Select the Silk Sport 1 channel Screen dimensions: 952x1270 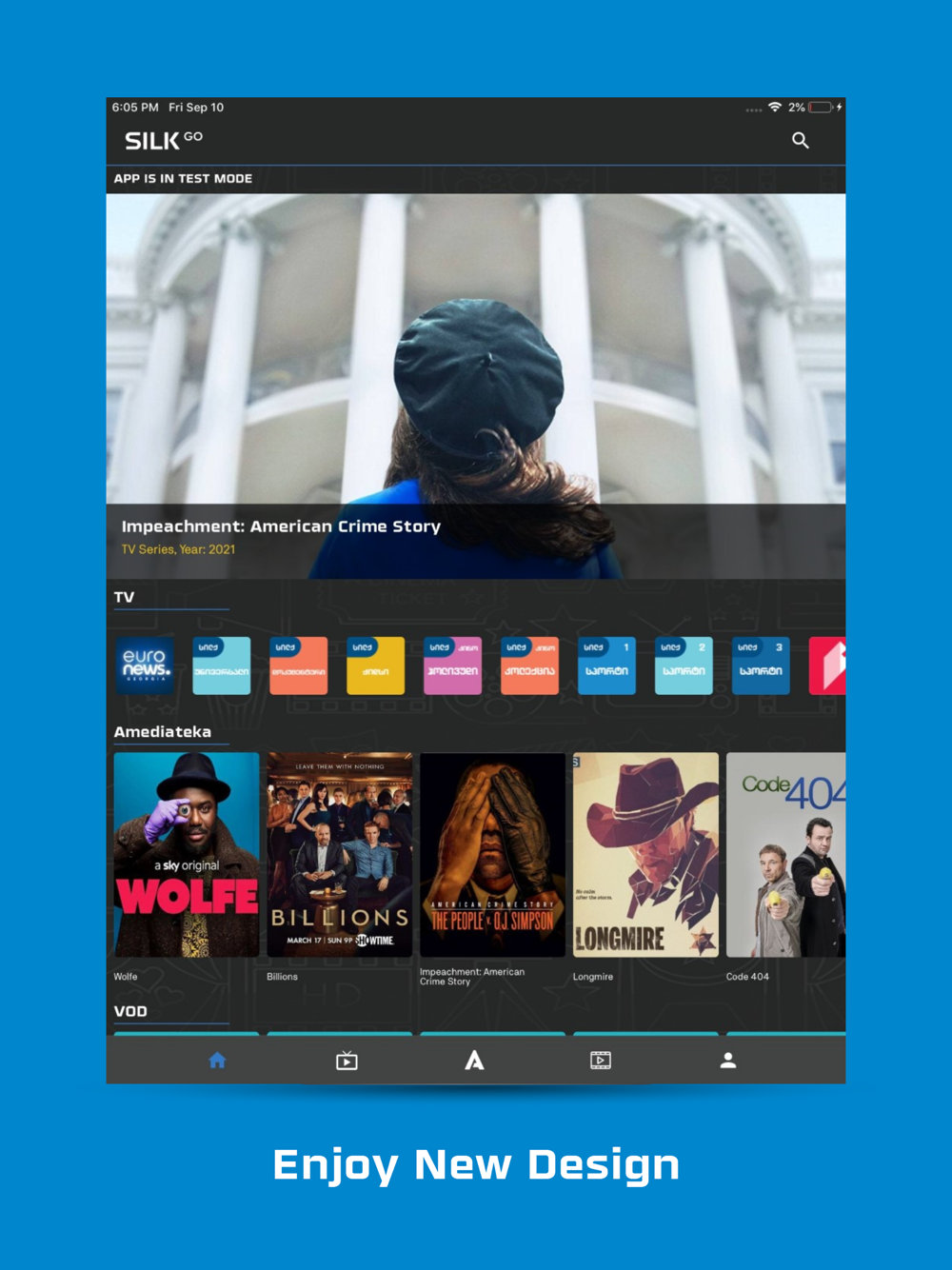(x=607, y=665)
